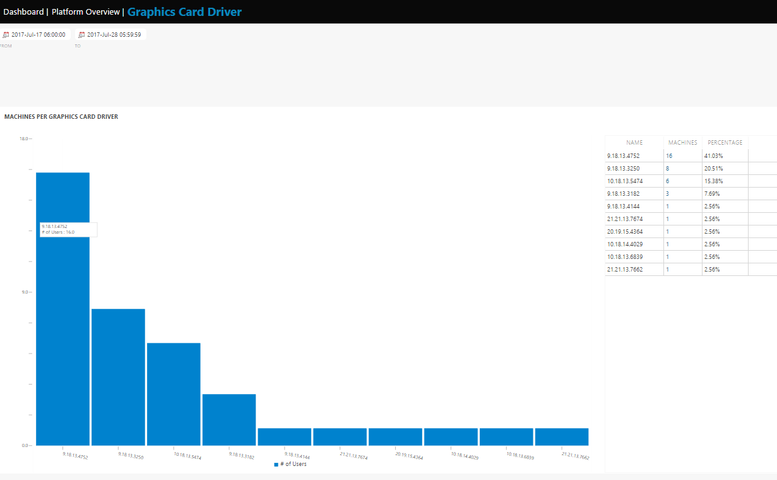Viewport: 777px width, 480px height.
Task: Open the TO date calendar icon
Action: tap(82, 35)
